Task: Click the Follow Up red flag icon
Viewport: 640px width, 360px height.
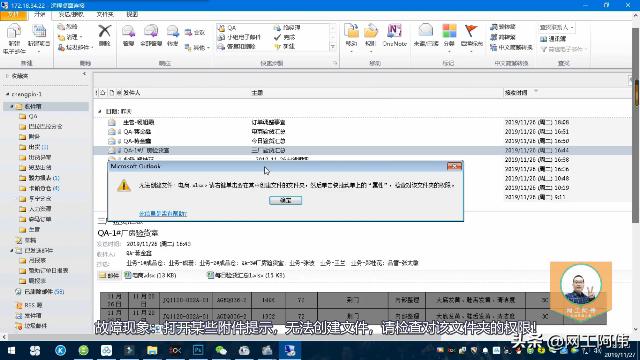Action: coord(471,31)
